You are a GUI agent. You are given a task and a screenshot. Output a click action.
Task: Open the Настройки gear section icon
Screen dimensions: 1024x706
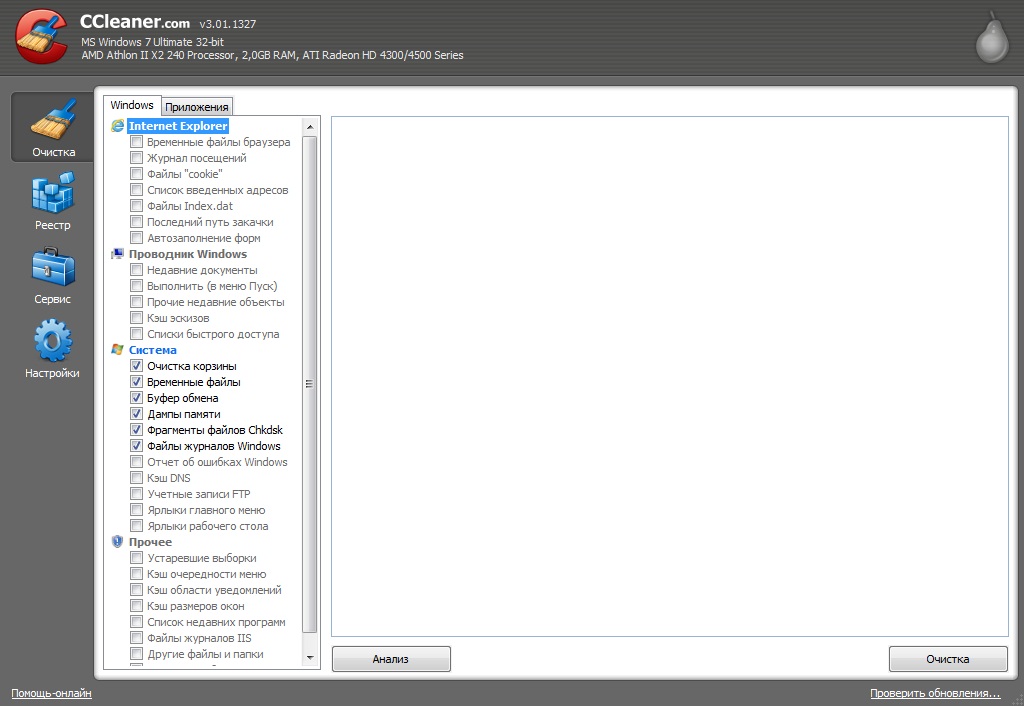pyautogui.click(x=52, y=341)
